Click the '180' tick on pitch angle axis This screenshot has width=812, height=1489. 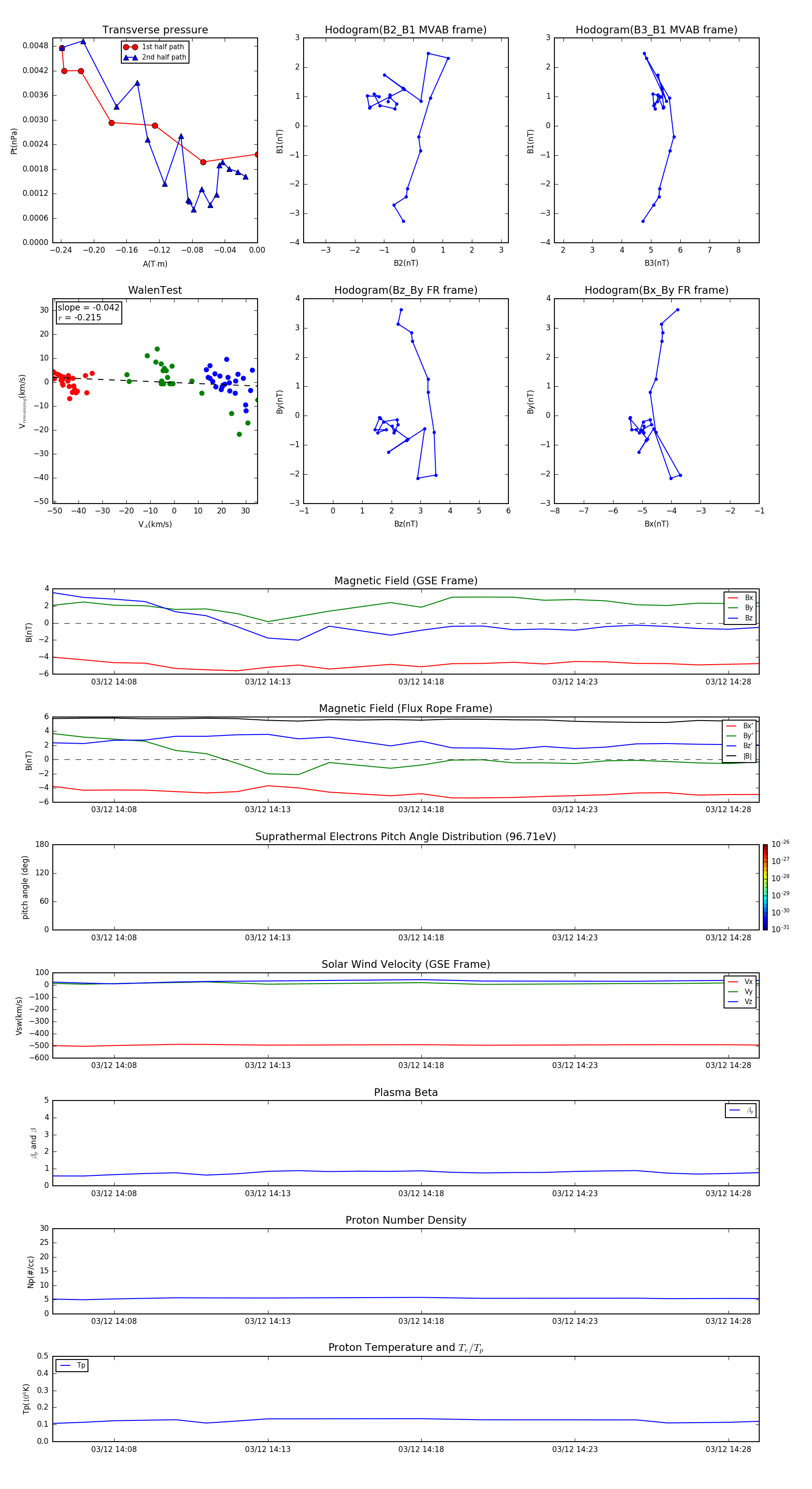click(x=42, y=845)
